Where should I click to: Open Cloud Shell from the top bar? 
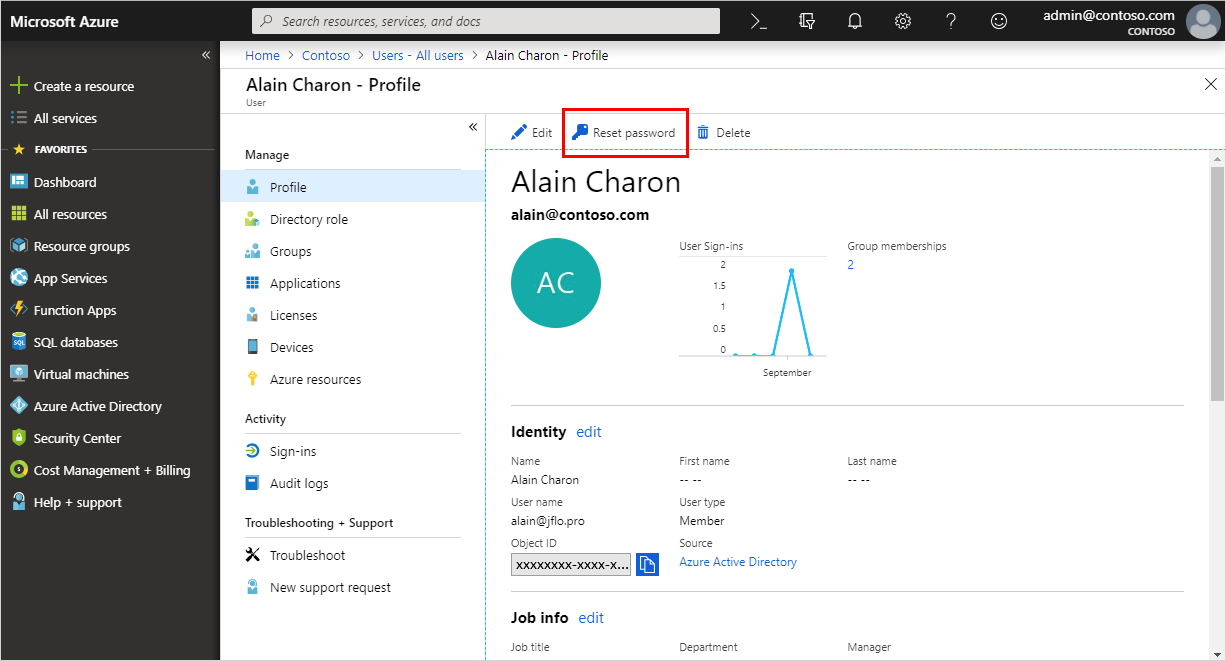(x=759, y=21)
